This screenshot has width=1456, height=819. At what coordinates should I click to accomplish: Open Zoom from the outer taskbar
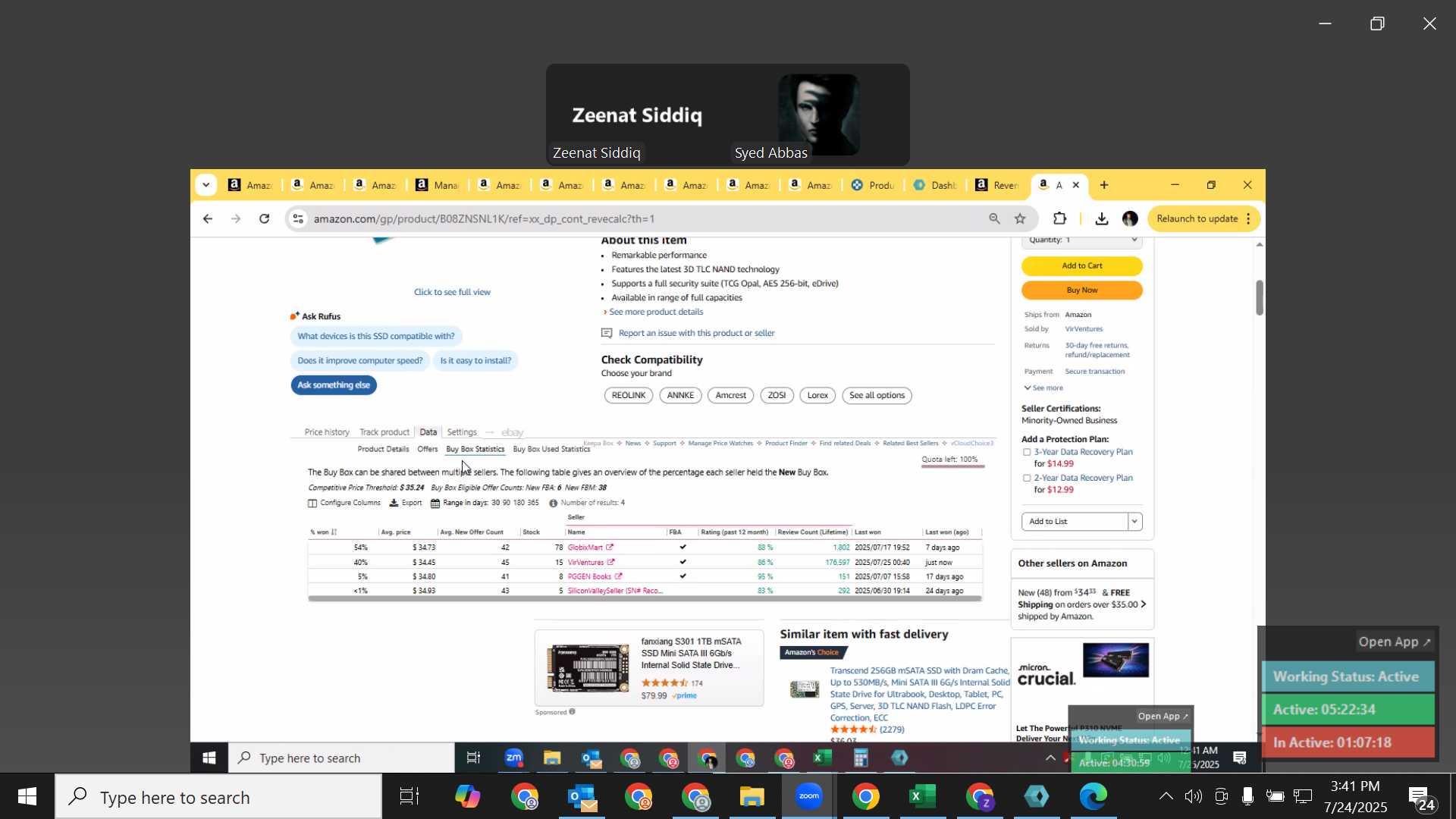tap(809, 797)
